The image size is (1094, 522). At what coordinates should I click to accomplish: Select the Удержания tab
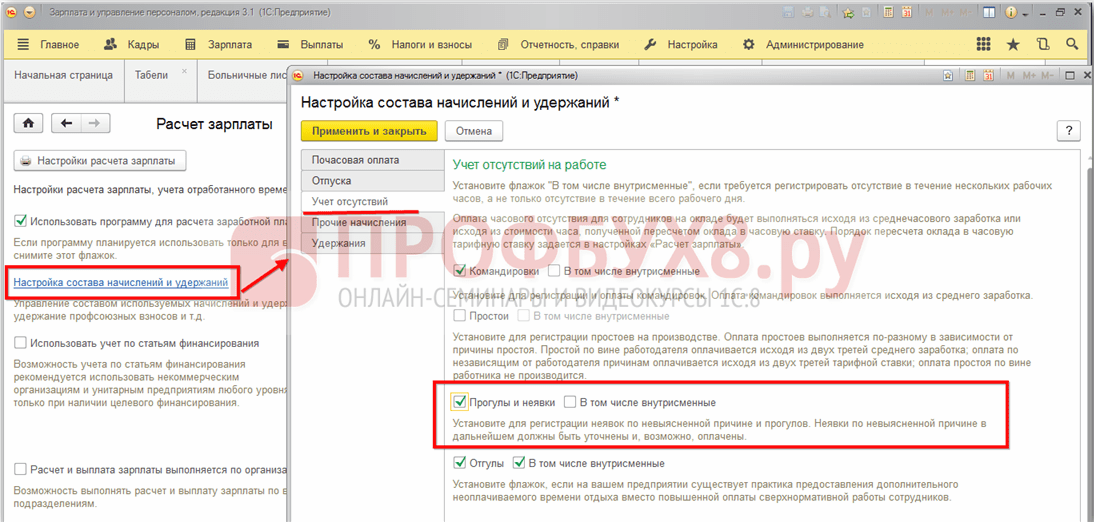tap(373, 243)
